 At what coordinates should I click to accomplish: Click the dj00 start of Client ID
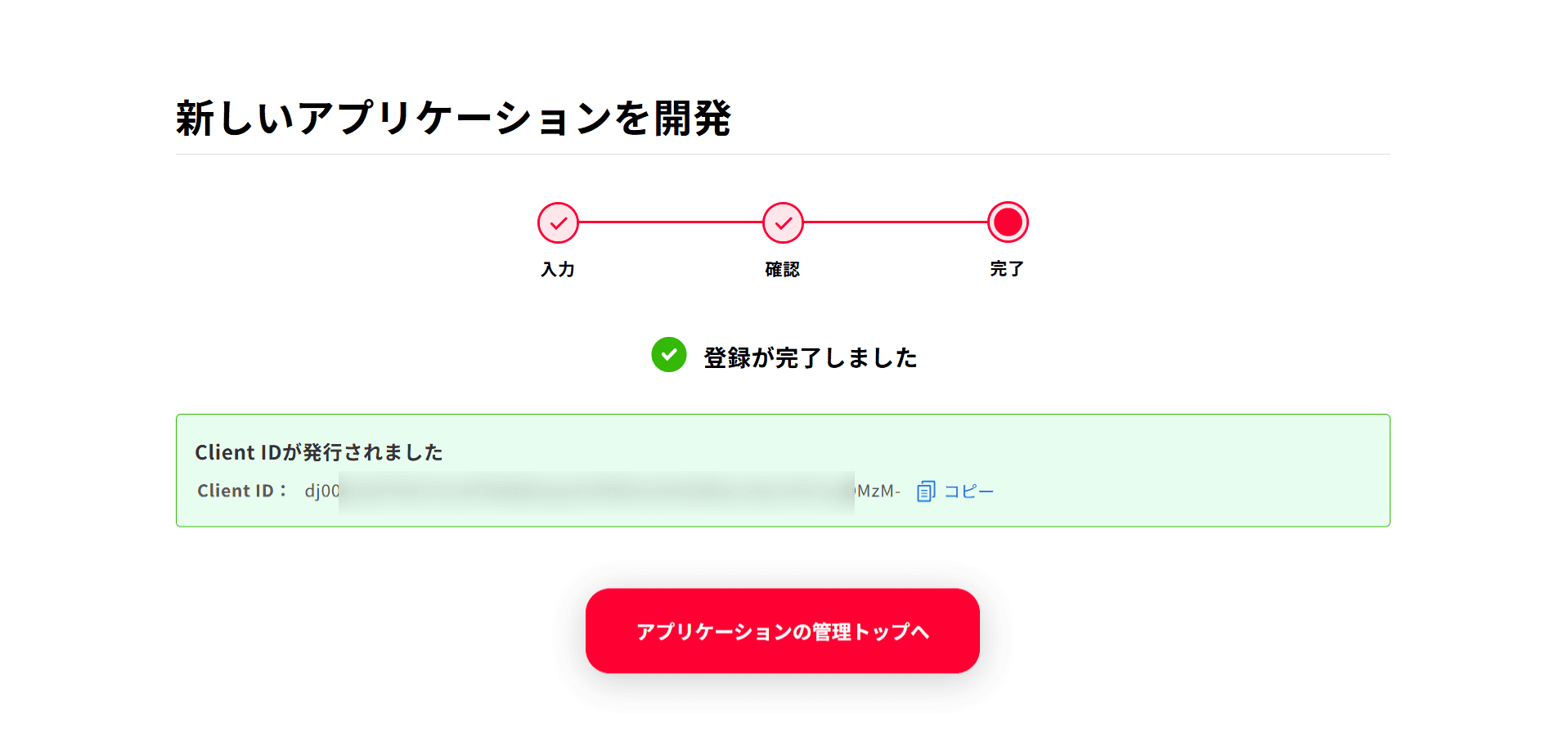tap(321, 491)
